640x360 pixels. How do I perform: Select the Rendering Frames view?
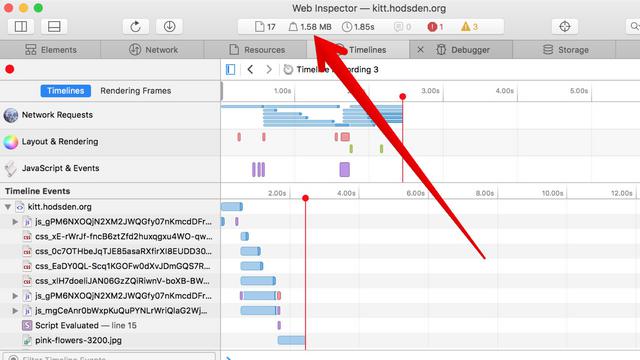136,91
